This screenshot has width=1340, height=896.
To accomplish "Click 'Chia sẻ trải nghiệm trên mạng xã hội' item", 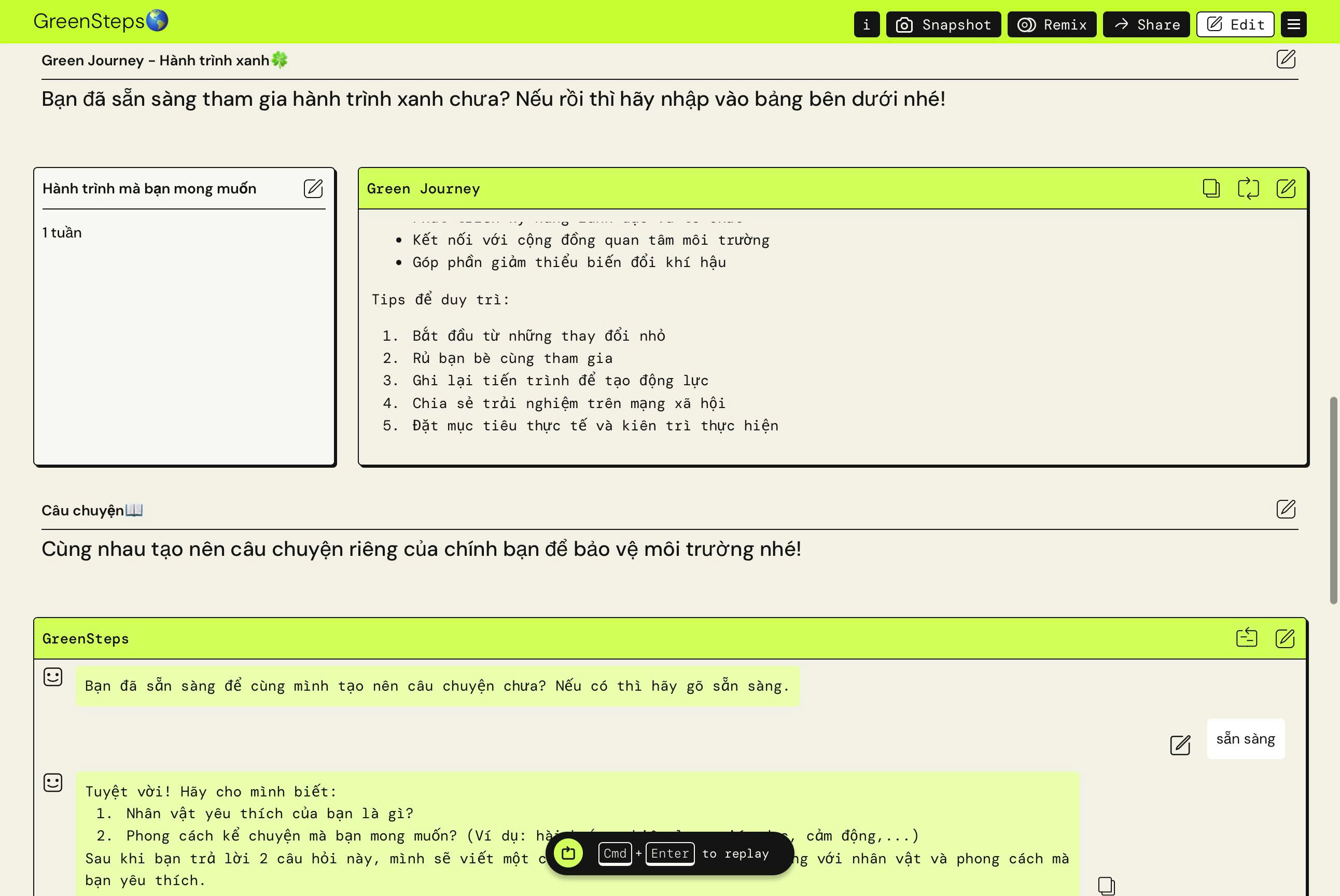I will tap(568, 403).
